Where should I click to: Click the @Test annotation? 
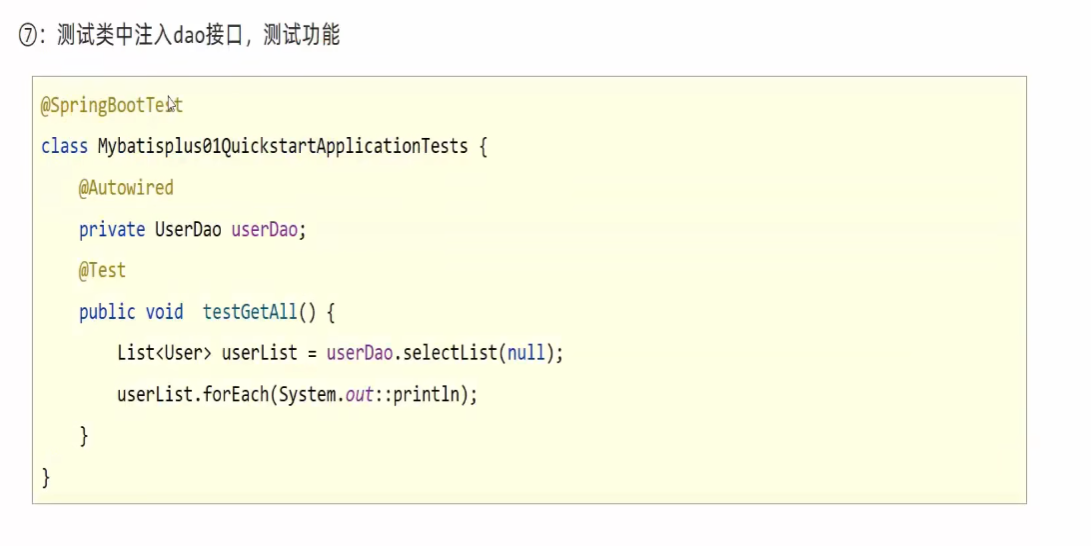point(102,271)
